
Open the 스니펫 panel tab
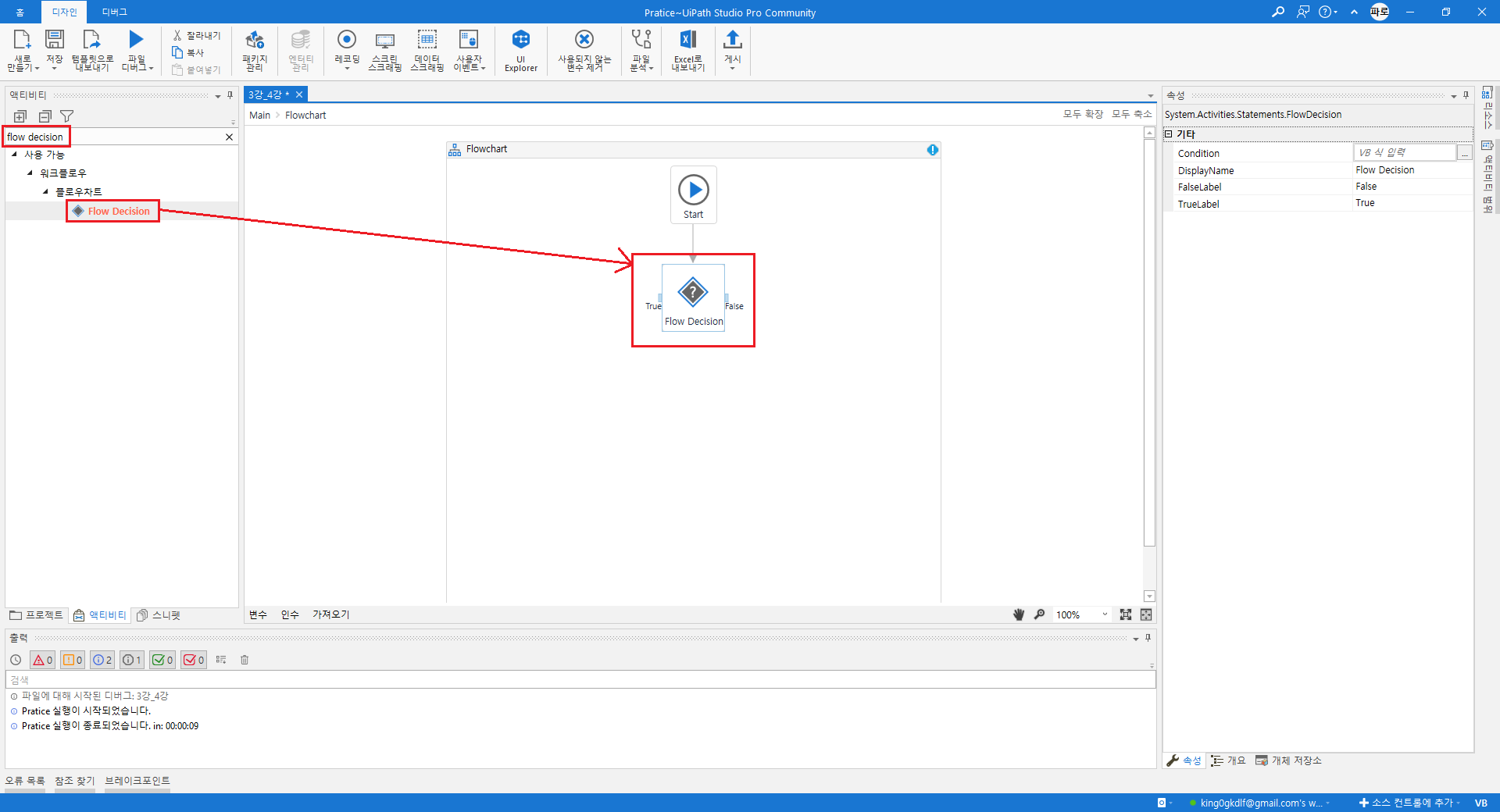click(159, 615)
